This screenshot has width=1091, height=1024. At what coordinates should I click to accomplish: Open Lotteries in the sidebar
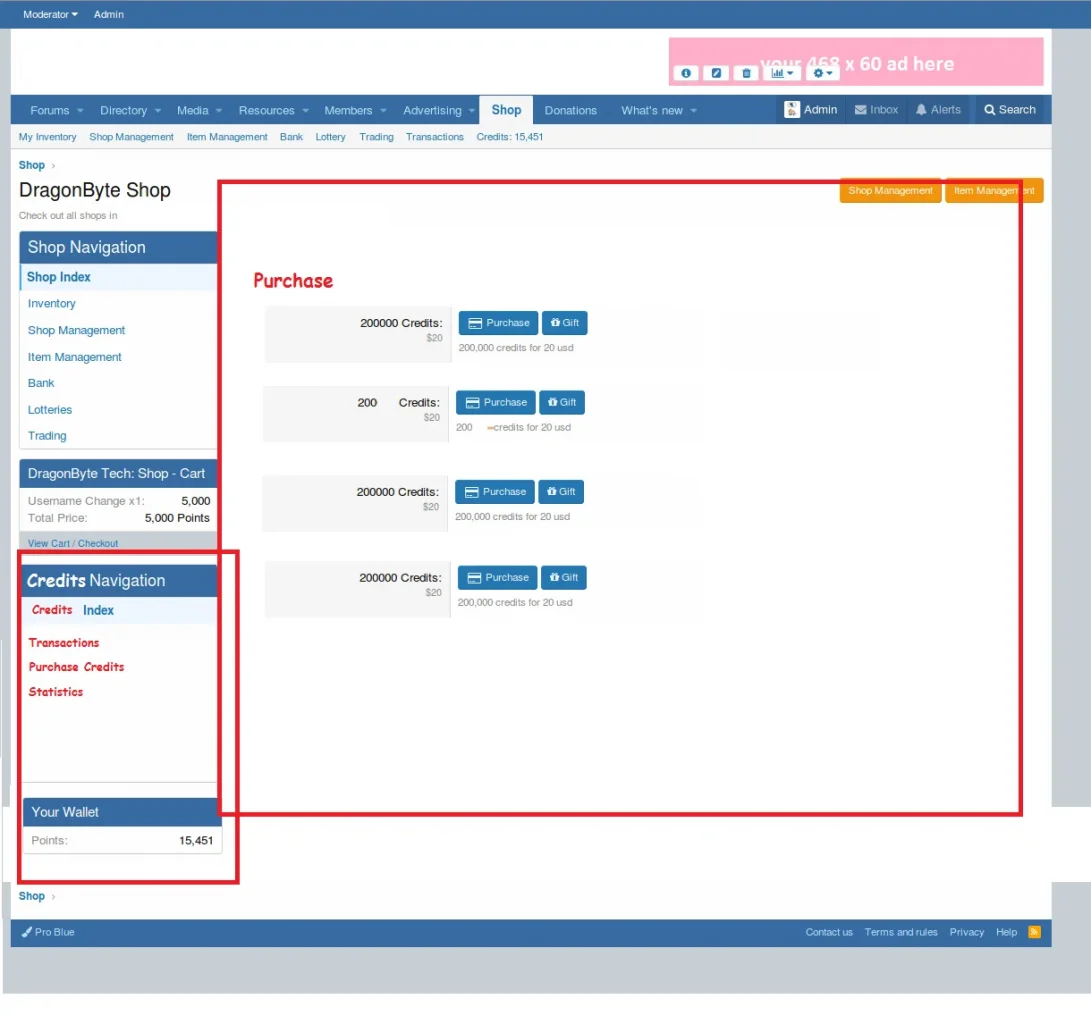[x=50, y=410]
